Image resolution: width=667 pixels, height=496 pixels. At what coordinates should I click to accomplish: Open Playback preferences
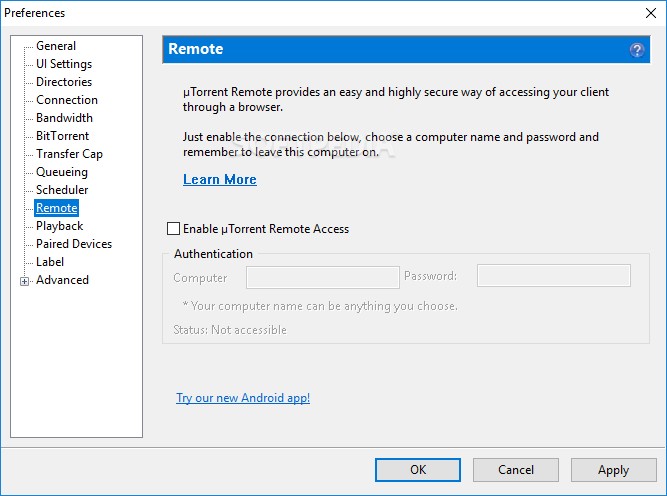pyautogui.click(x=60, y=226)
